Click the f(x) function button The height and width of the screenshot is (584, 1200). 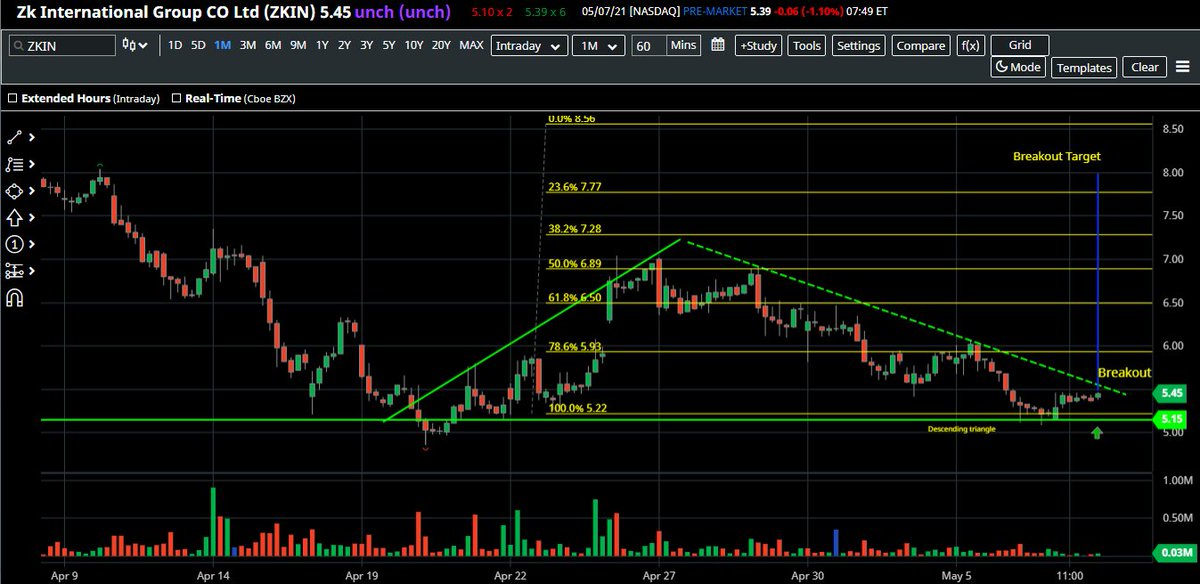(969, 46)
